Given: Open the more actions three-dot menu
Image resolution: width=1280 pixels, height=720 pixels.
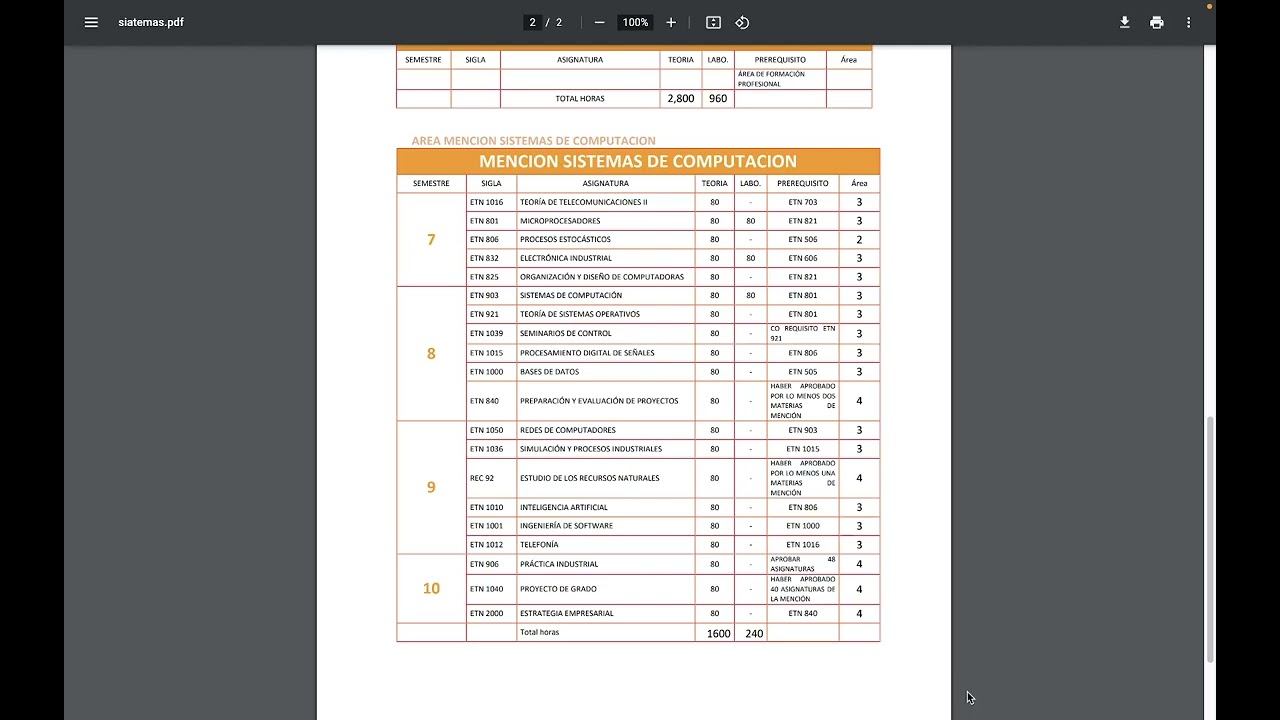Looking at the screenshot, I should [1188, 22].
